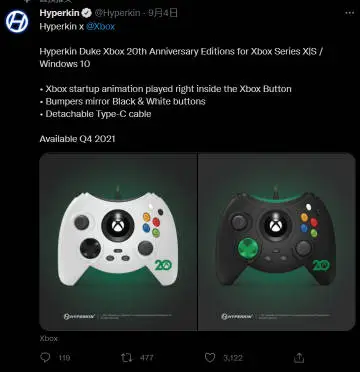Click the Hyperkin display name
The width and height of the screenshot is (360, 372).
click(x=59, y=13)
